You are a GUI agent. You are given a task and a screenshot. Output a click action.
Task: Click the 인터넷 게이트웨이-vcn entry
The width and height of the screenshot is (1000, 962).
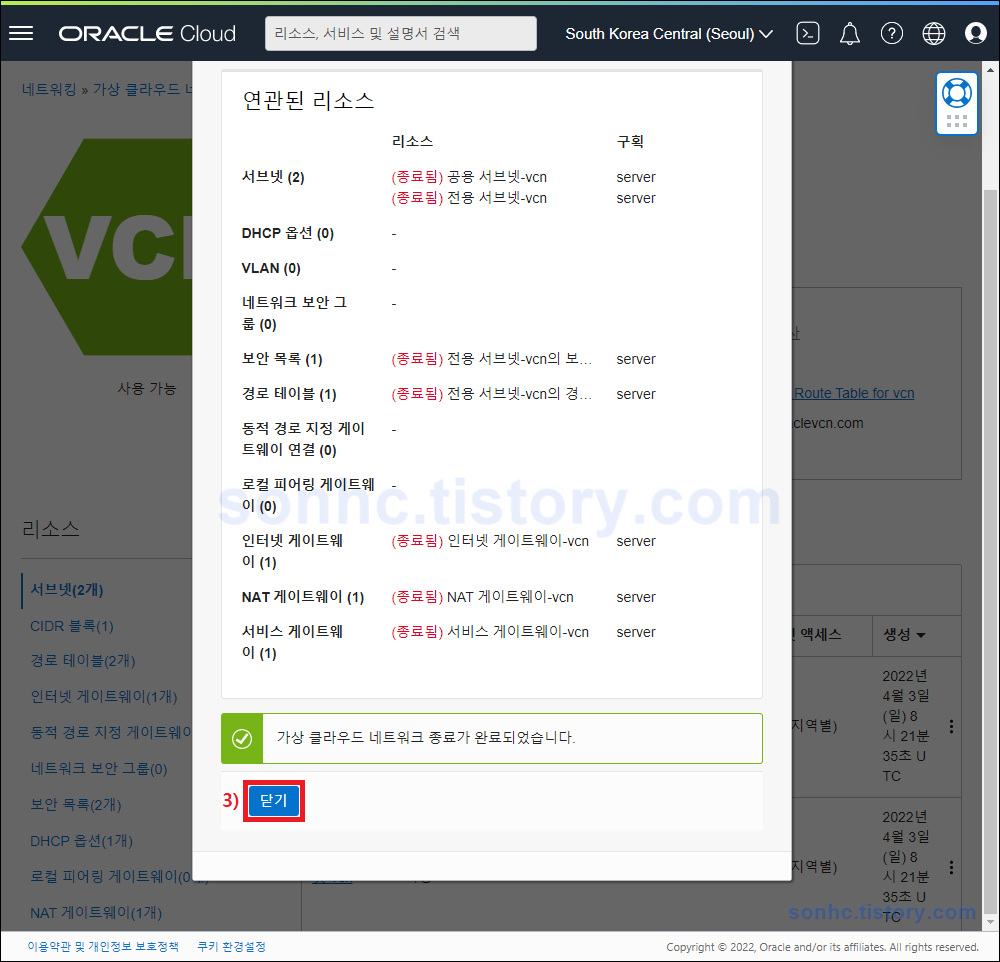click(x=490, y=541)
